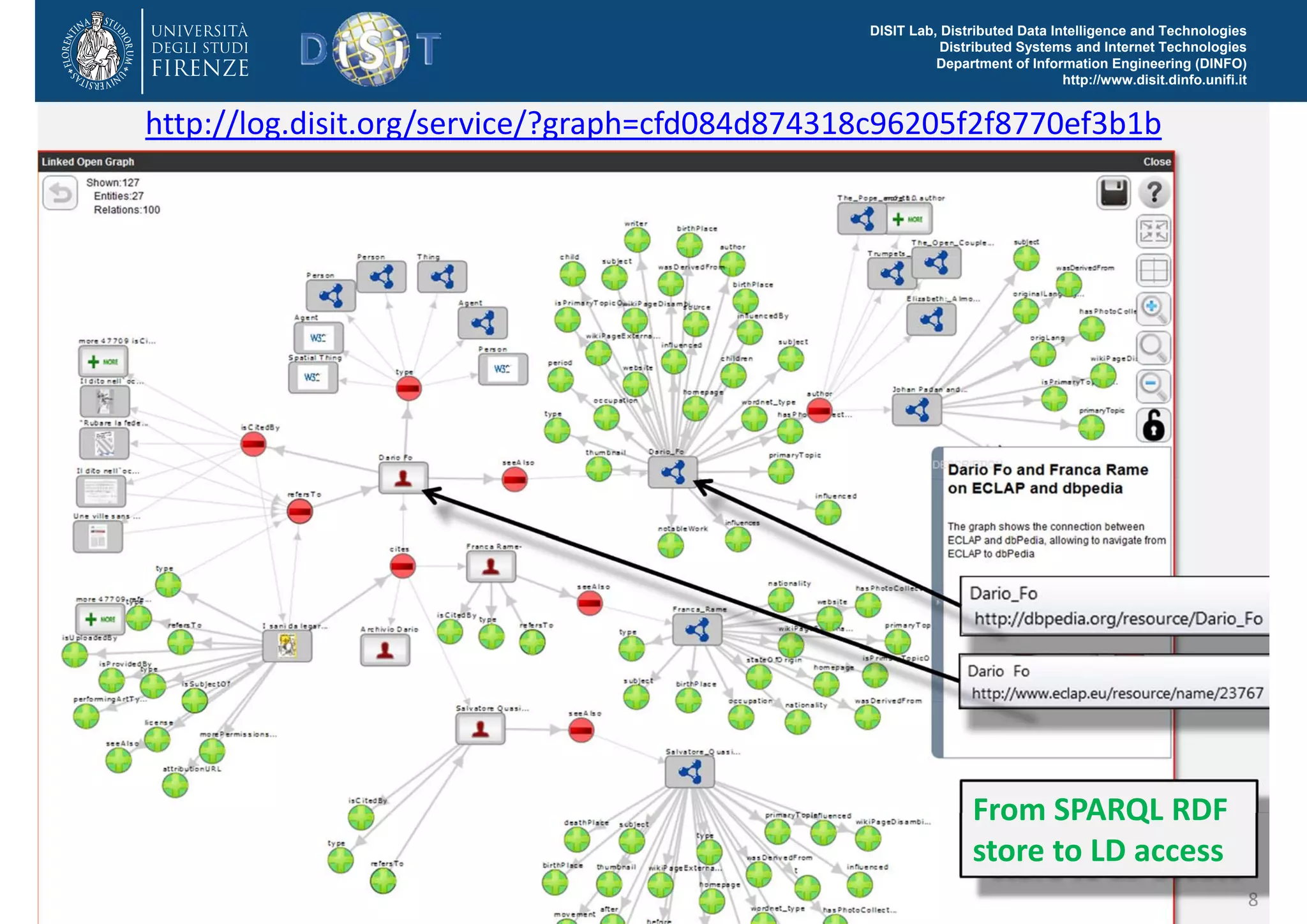Open the www.disit.dinfo.unifi.it link
The image size is (1307, 924).
coord(1154,80)
